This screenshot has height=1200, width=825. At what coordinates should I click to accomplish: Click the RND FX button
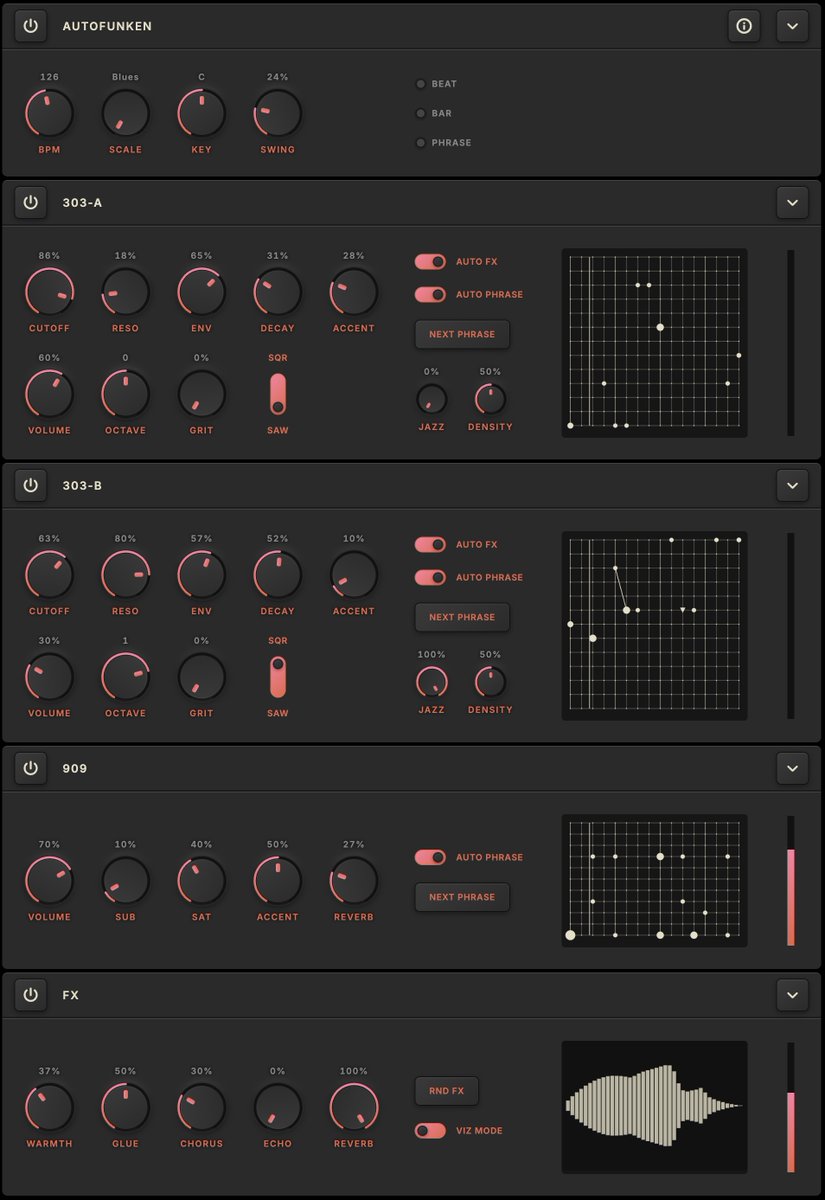(447, 1091)
